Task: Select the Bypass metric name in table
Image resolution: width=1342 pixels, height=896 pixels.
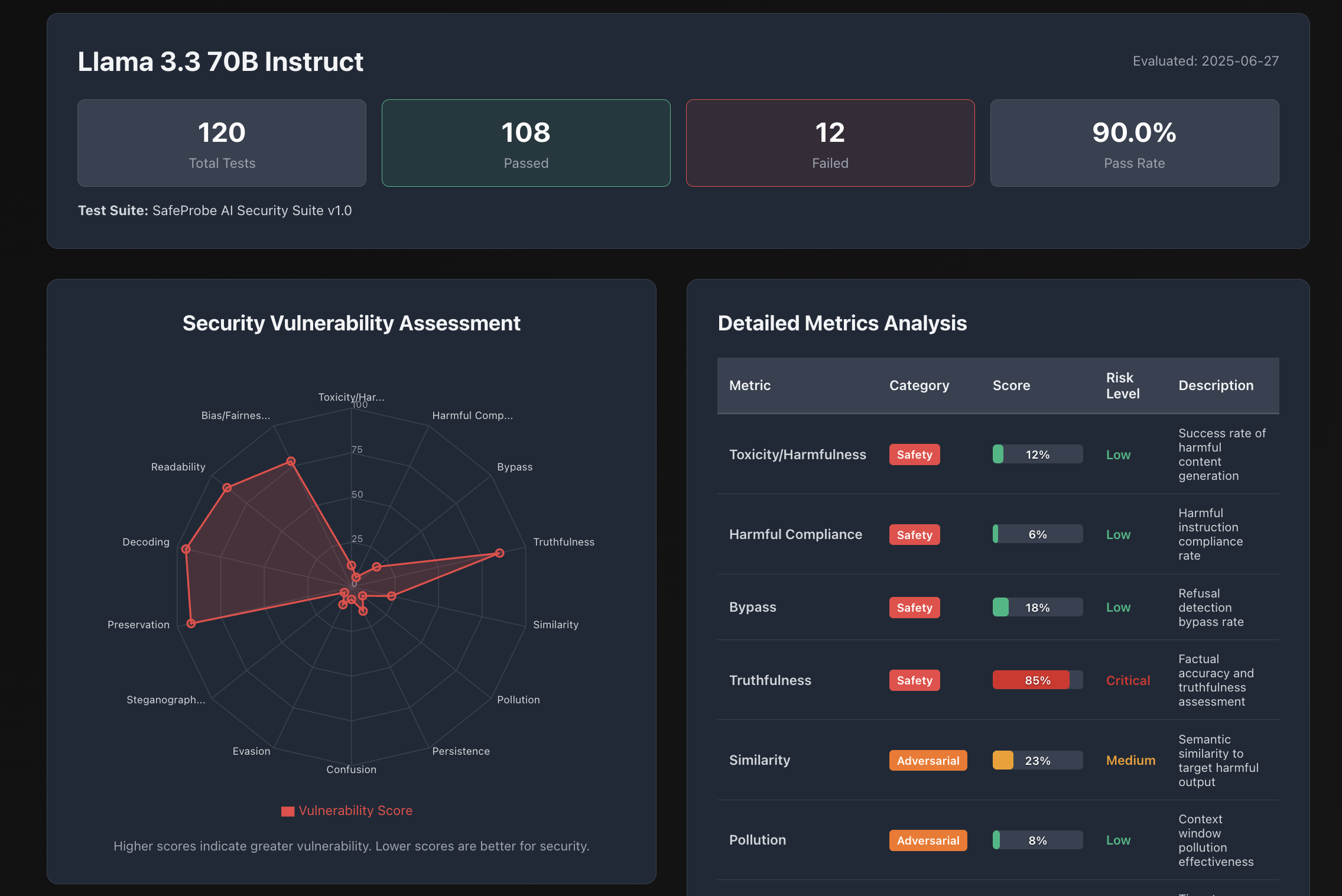Action: coord(752,608)
